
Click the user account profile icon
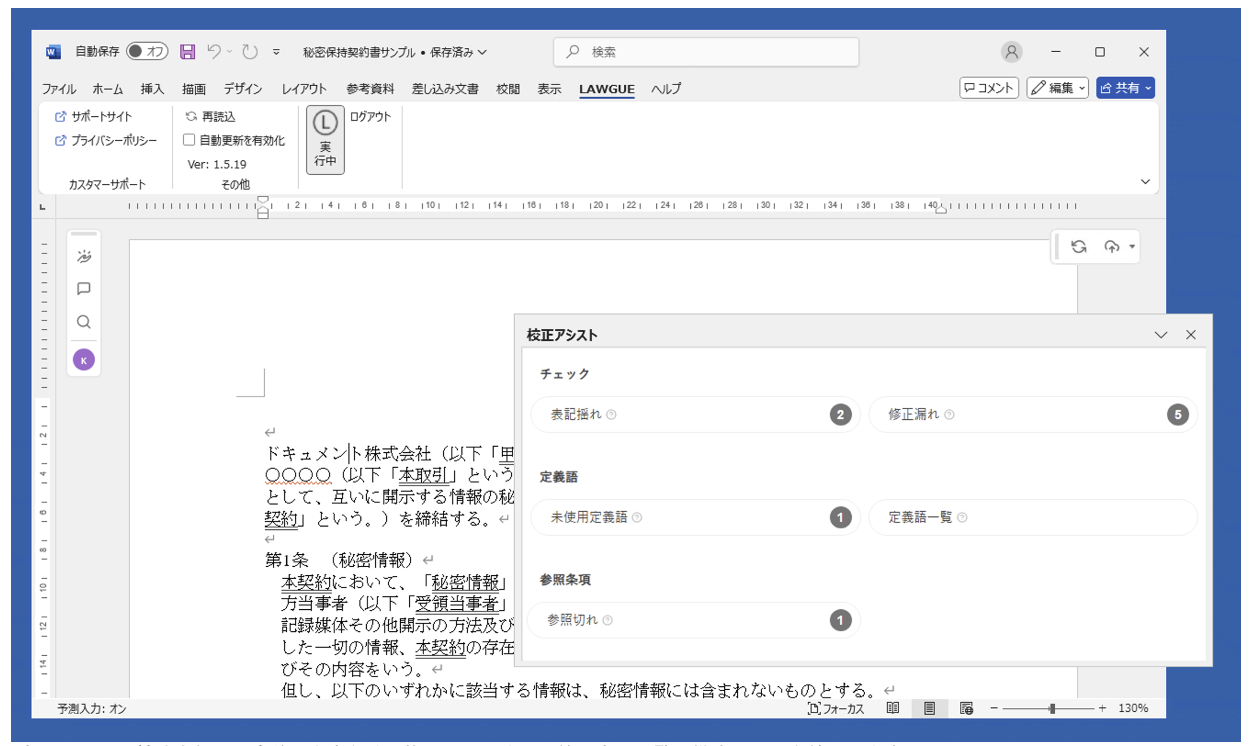pos(1012,52)
